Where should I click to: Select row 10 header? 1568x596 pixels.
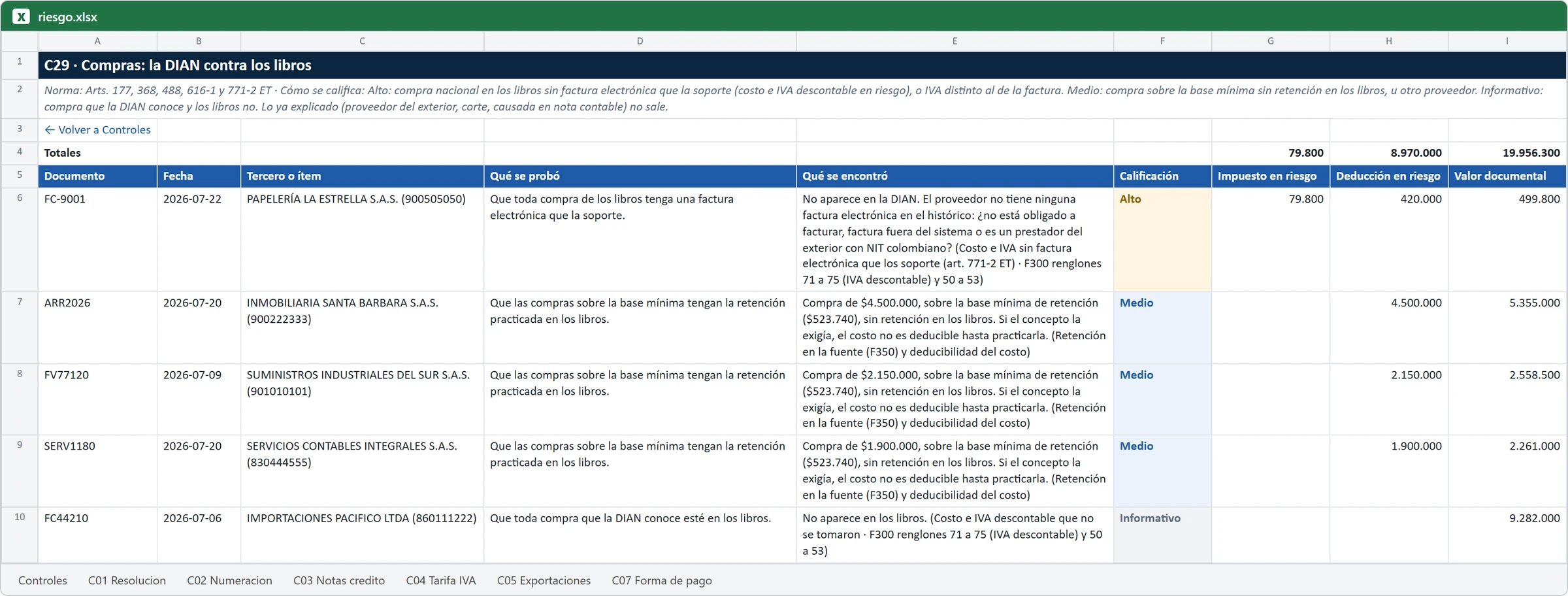click(20, 535)
